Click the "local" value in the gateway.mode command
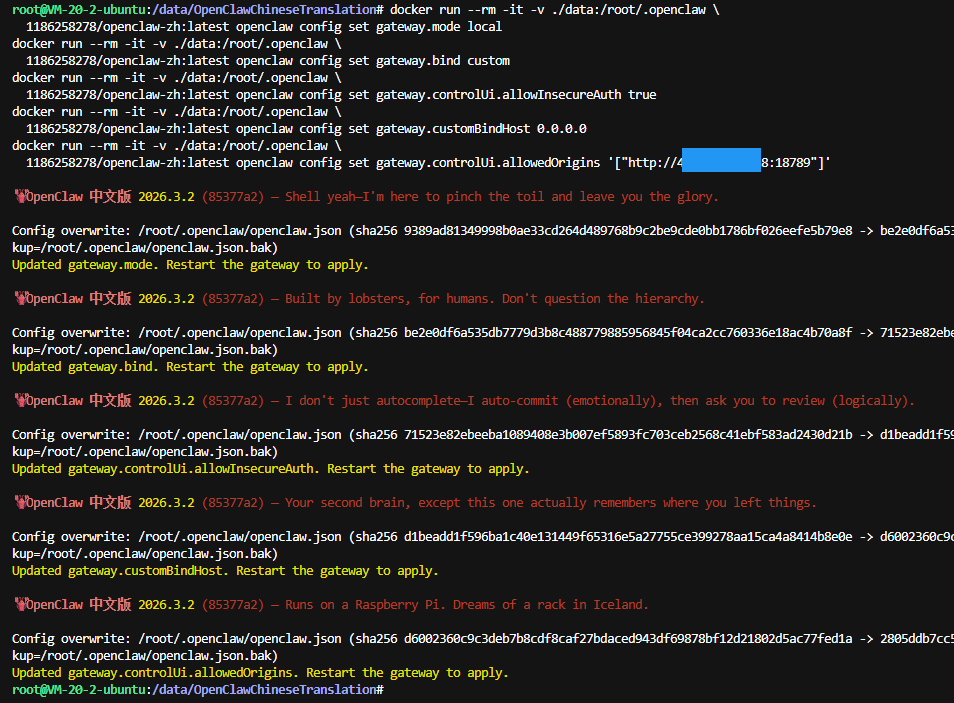This screenshot has height=703, width=954. [x=483, y=27]
